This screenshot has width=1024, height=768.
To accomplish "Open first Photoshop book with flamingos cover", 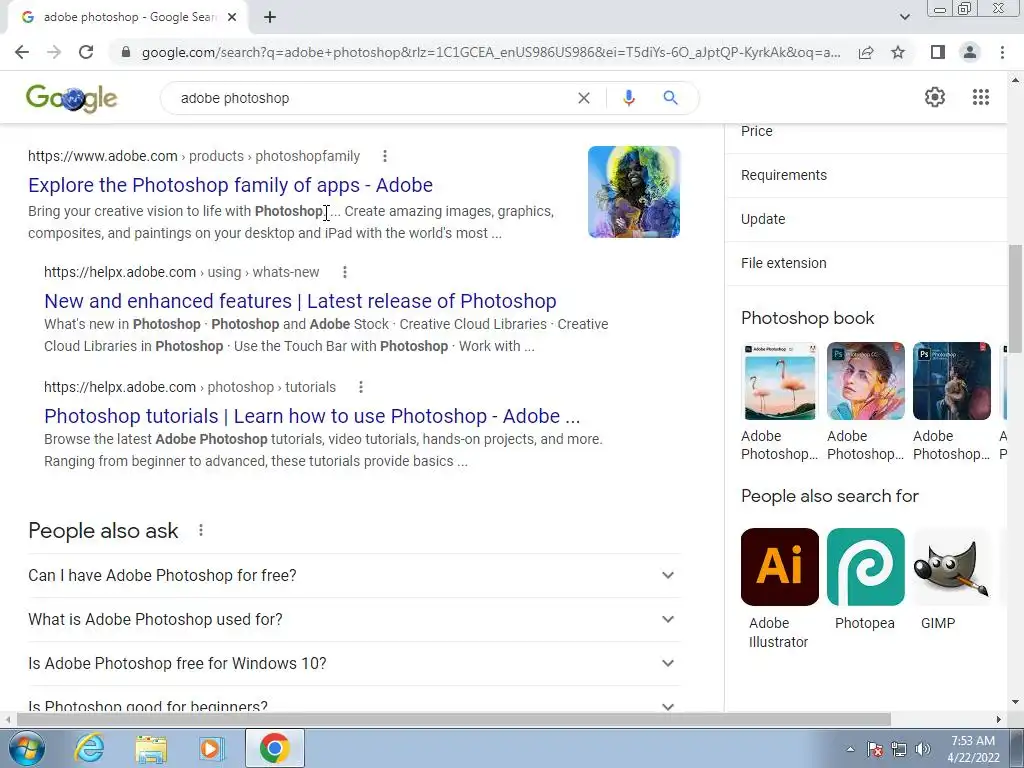I will 780,381.
